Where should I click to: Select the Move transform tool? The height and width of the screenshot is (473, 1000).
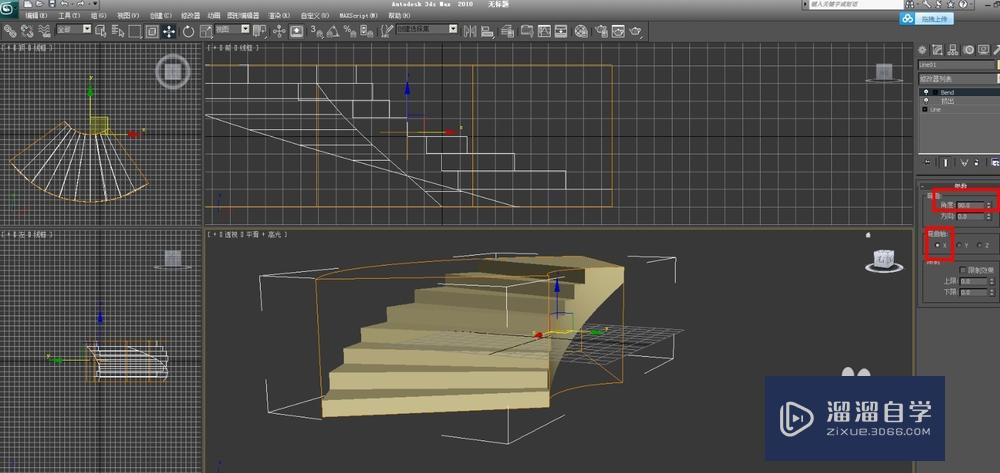tap(169, 31)
